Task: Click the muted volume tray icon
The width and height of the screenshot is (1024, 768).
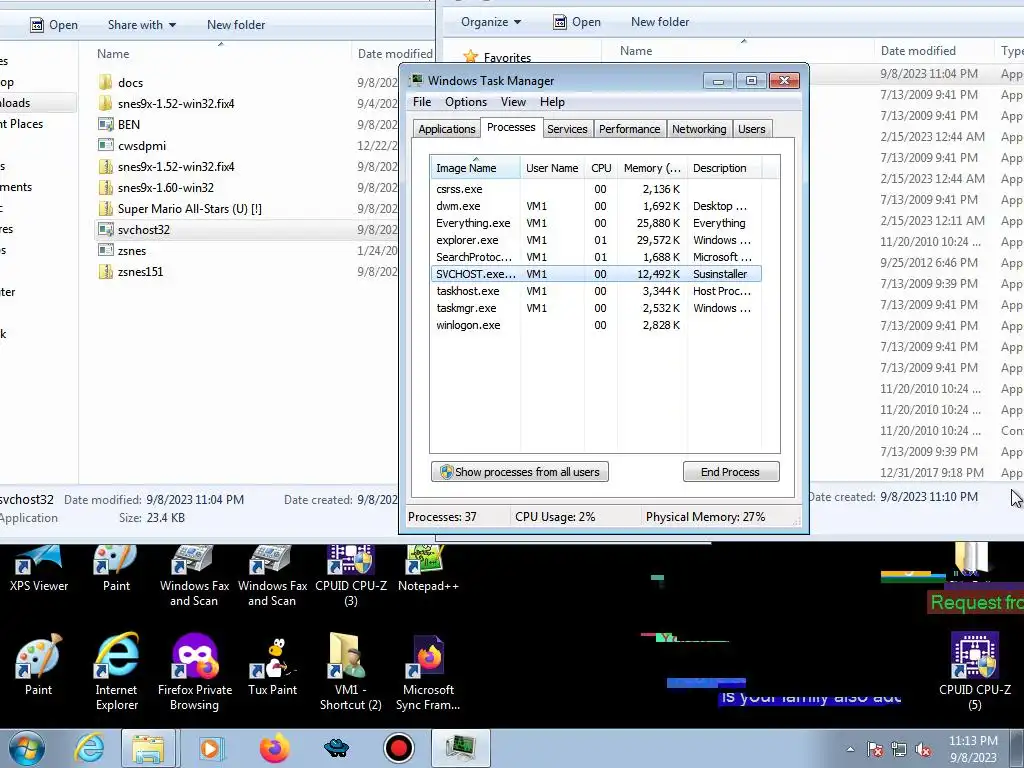Action: click(x=923, y=750)
